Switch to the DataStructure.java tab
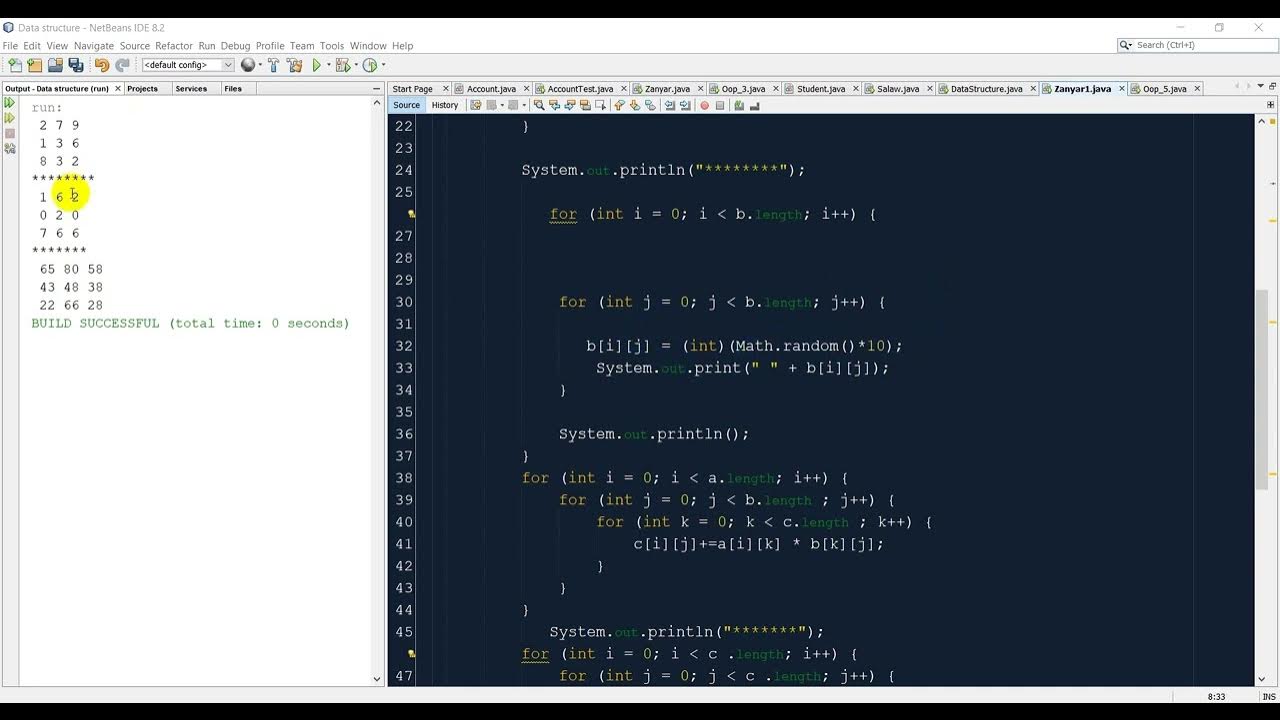Image resolution: width=1280 pixels, height=720 pixels. pos(986,89)
